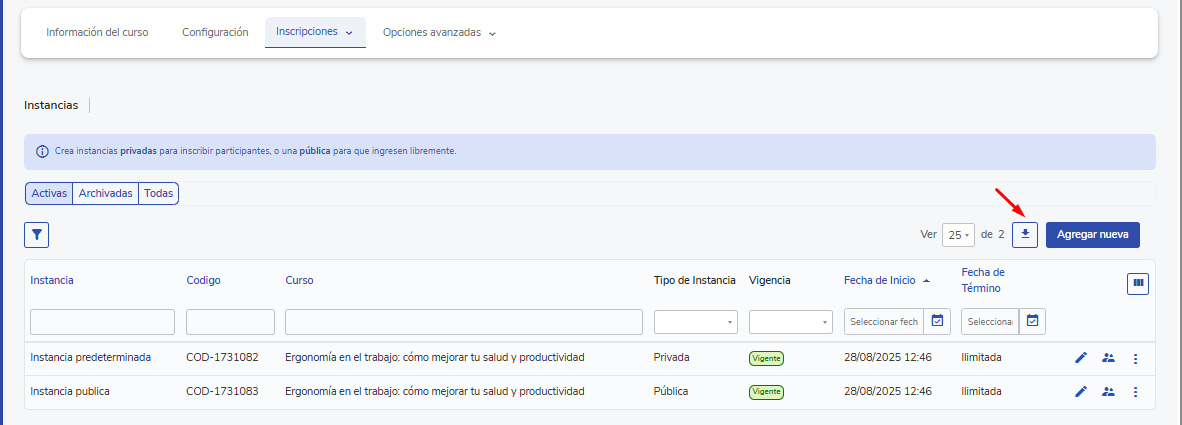Edit Instancia publica with the pencil icon

click(x=1081, y=392)
